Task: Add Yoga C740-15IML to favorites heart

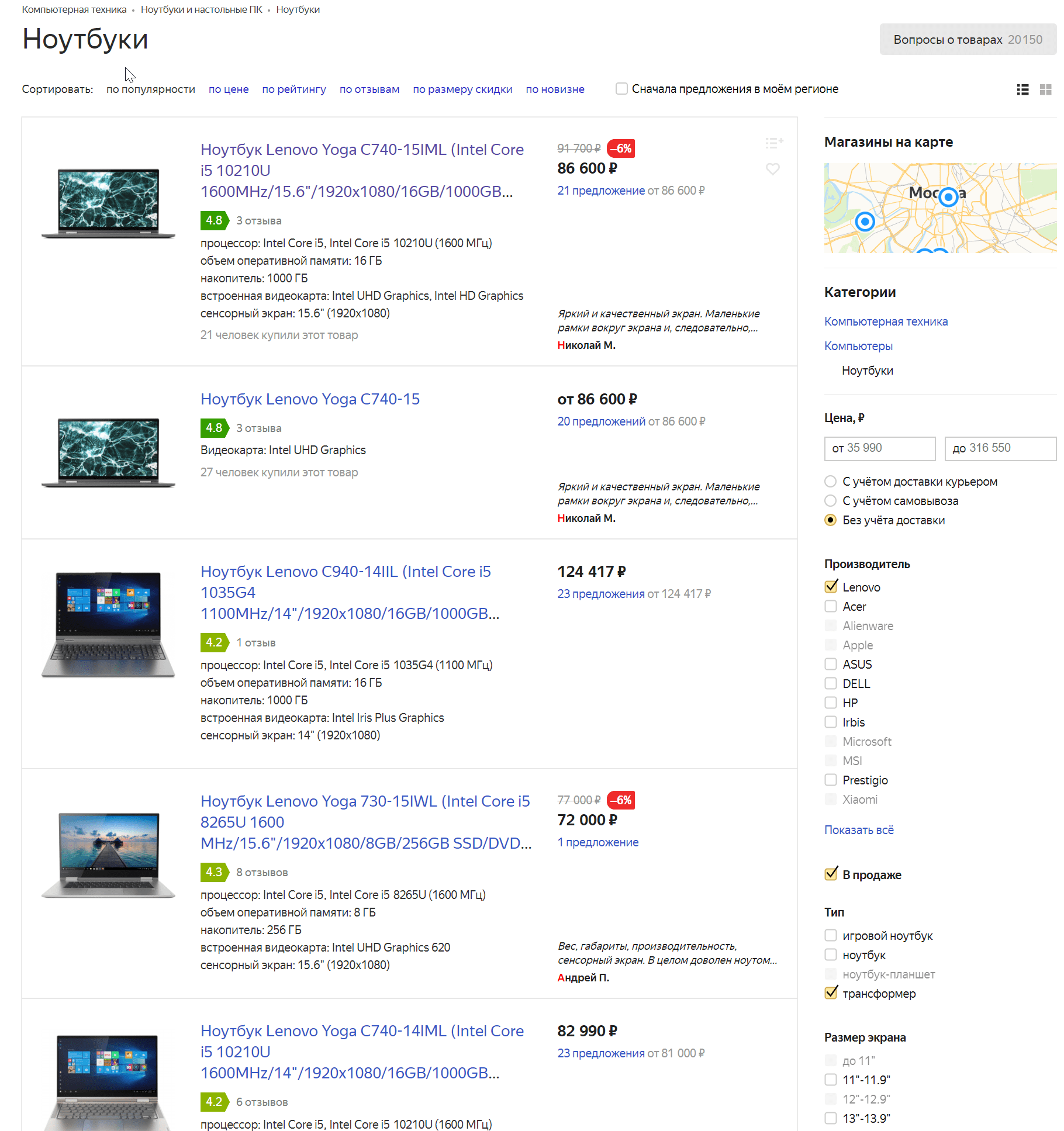Action: [x=772, y=169]
